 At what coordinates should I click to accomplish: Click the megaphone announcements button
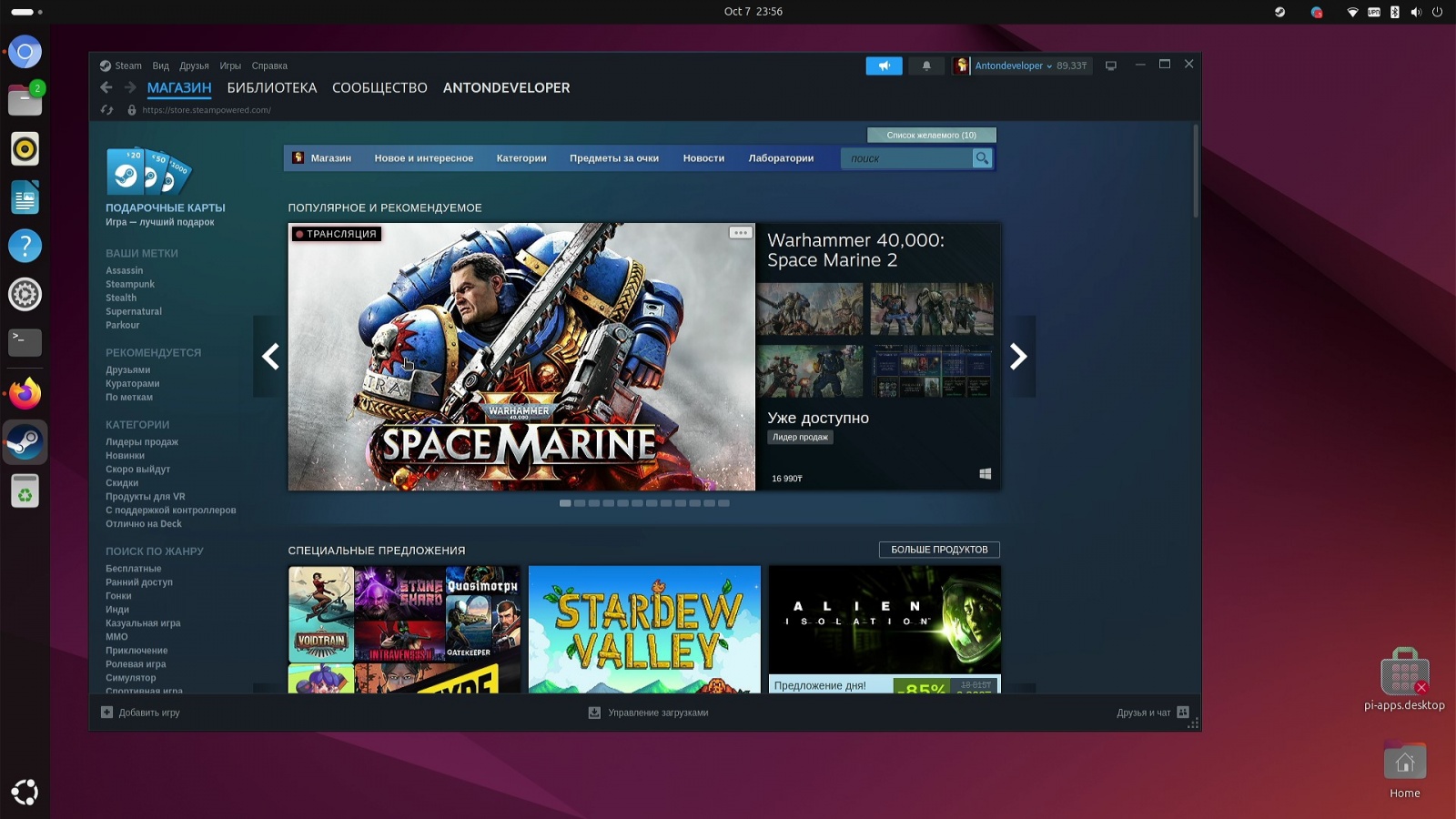click(884, 66)
